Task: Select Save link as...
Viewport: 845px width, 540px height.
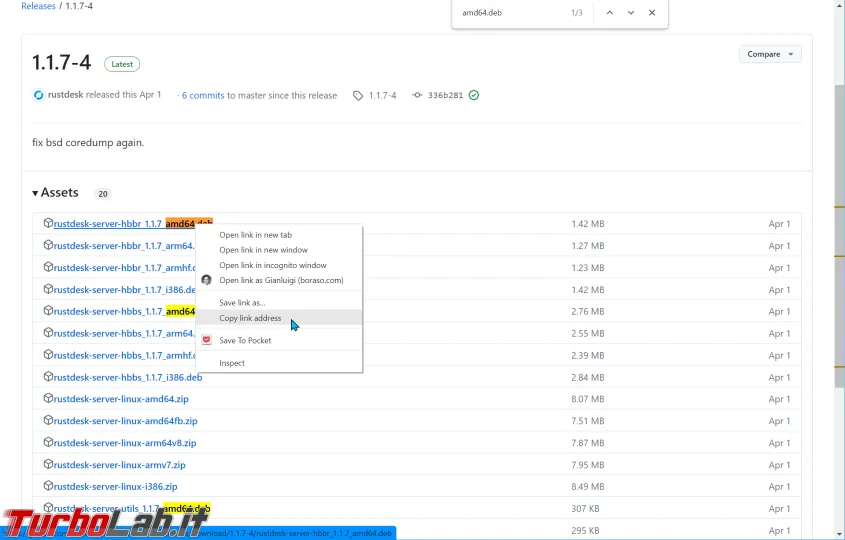Action: click(242, 302)
